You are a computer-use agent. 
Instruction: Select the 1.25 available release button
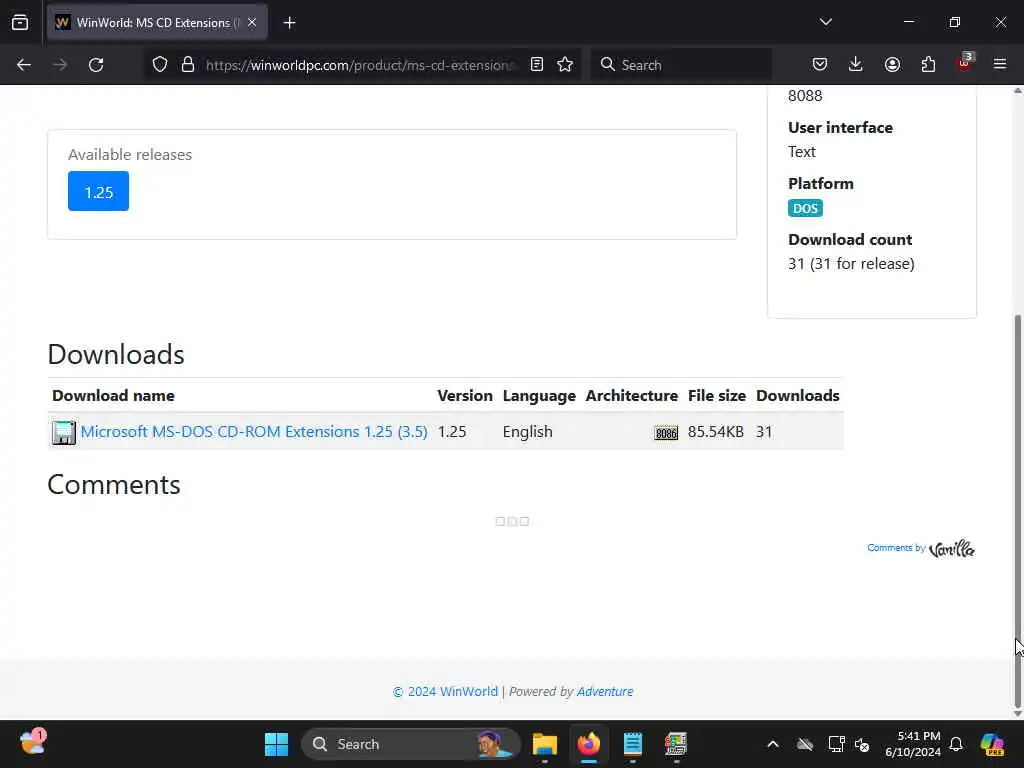[x=99, y=191]
